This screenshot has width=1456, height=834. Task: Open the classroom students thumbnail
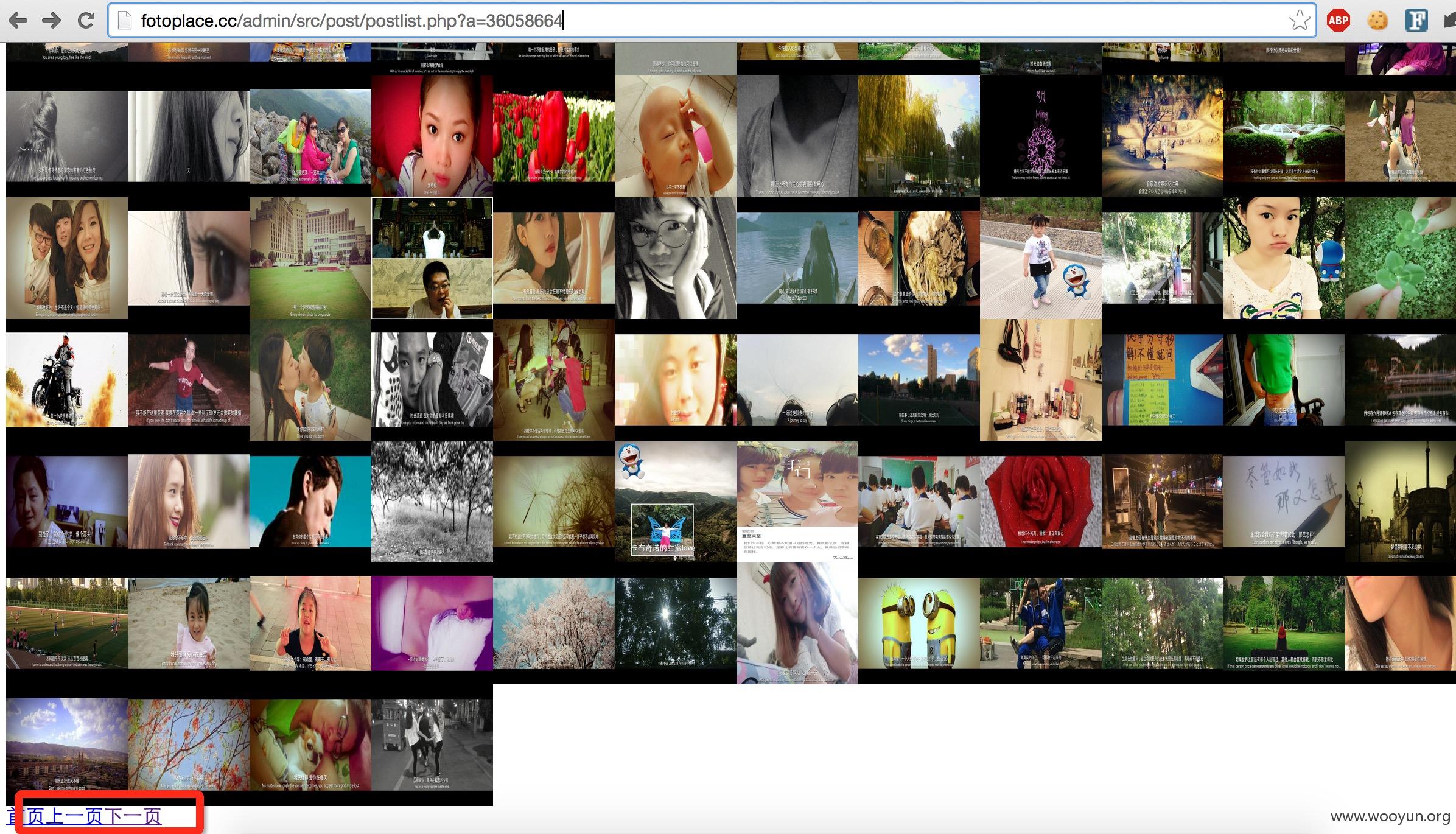pos(919,502)
